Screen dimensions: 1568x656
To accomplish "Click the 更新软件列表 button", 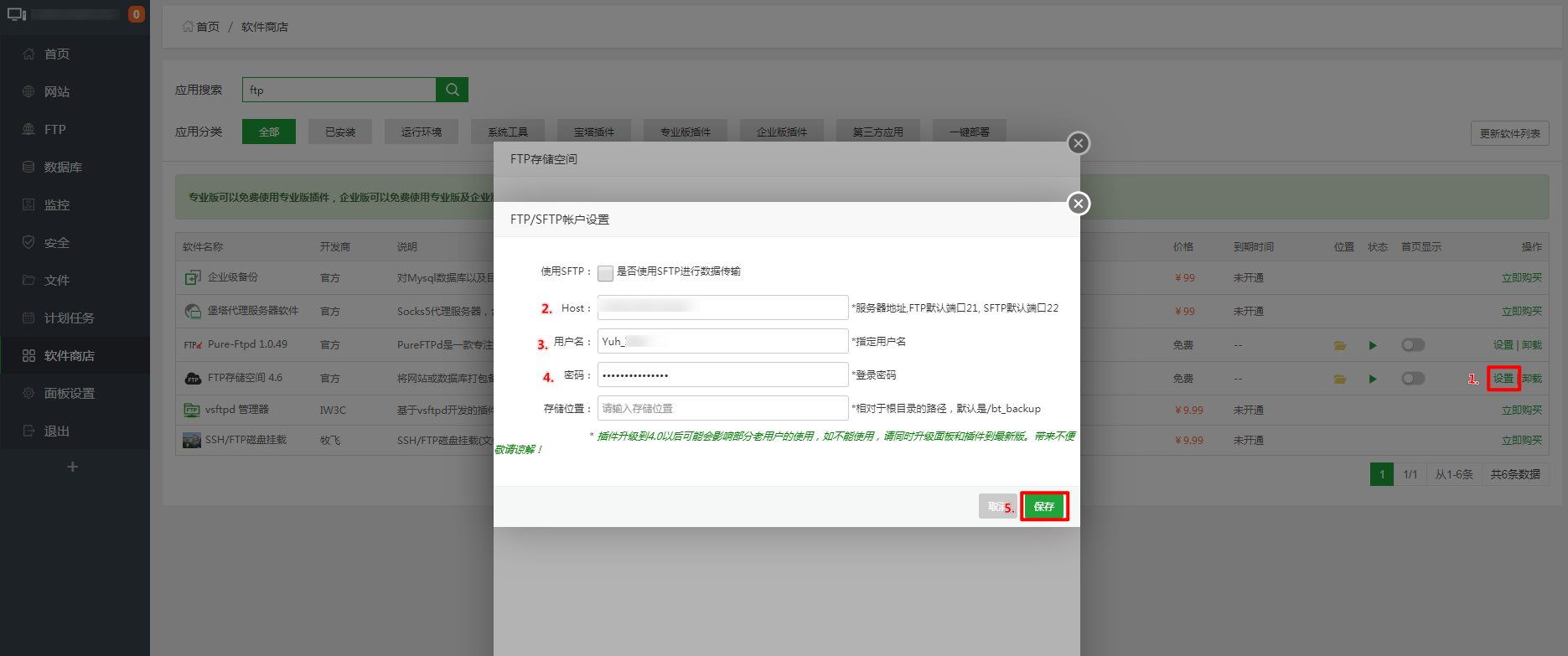I will tap(1509, 133).
